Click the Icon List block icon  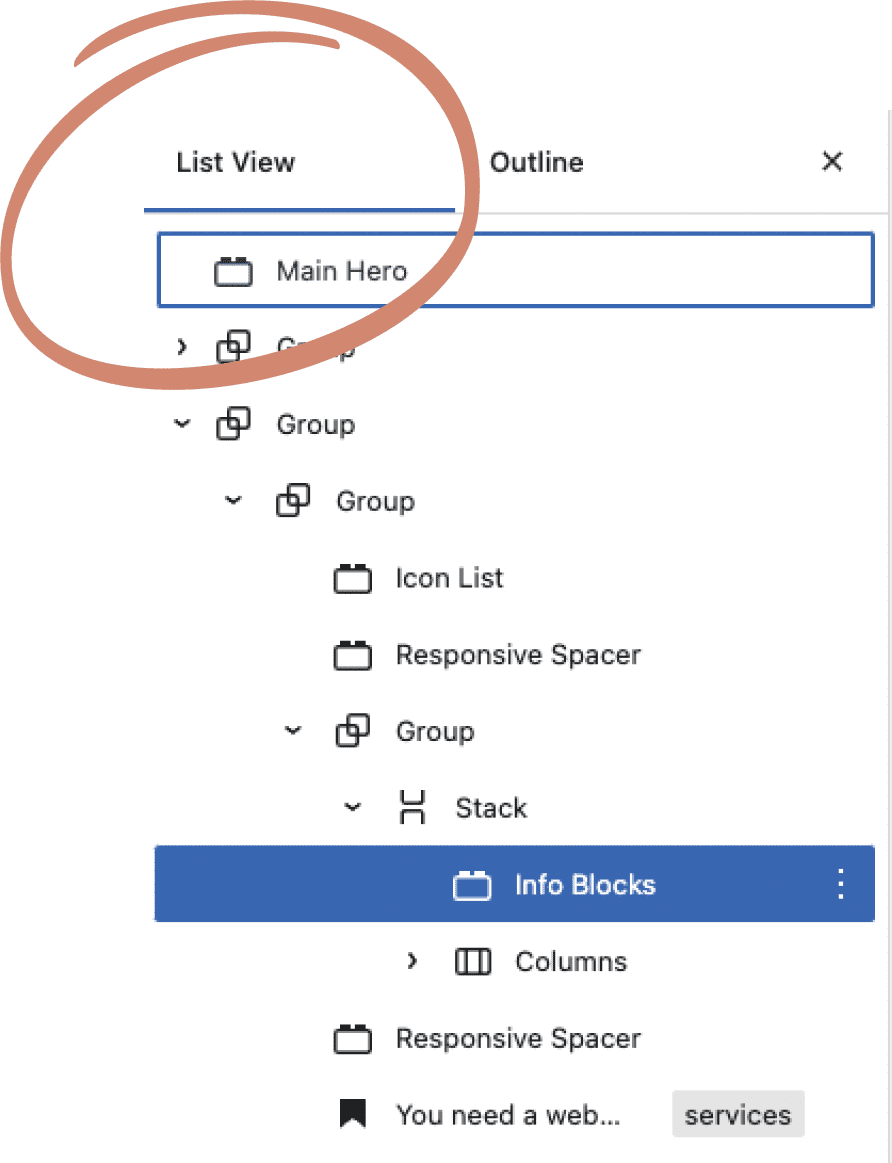pyautogui.click(x=352, y=578)
